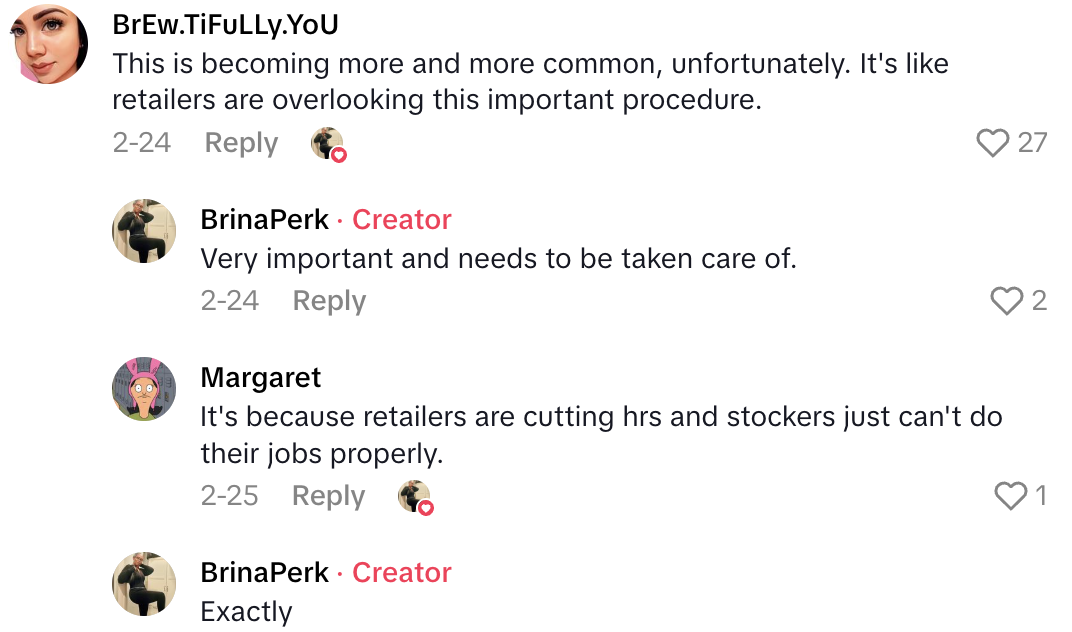Click the 27 likes count

click(x=1032, y=143)
